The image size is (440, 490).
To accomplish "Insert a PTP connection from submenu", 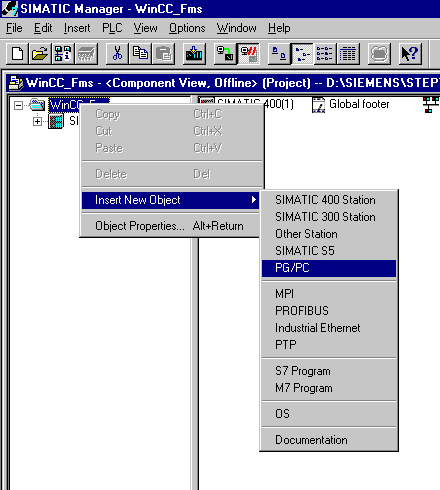I will (x=329, y=345).
